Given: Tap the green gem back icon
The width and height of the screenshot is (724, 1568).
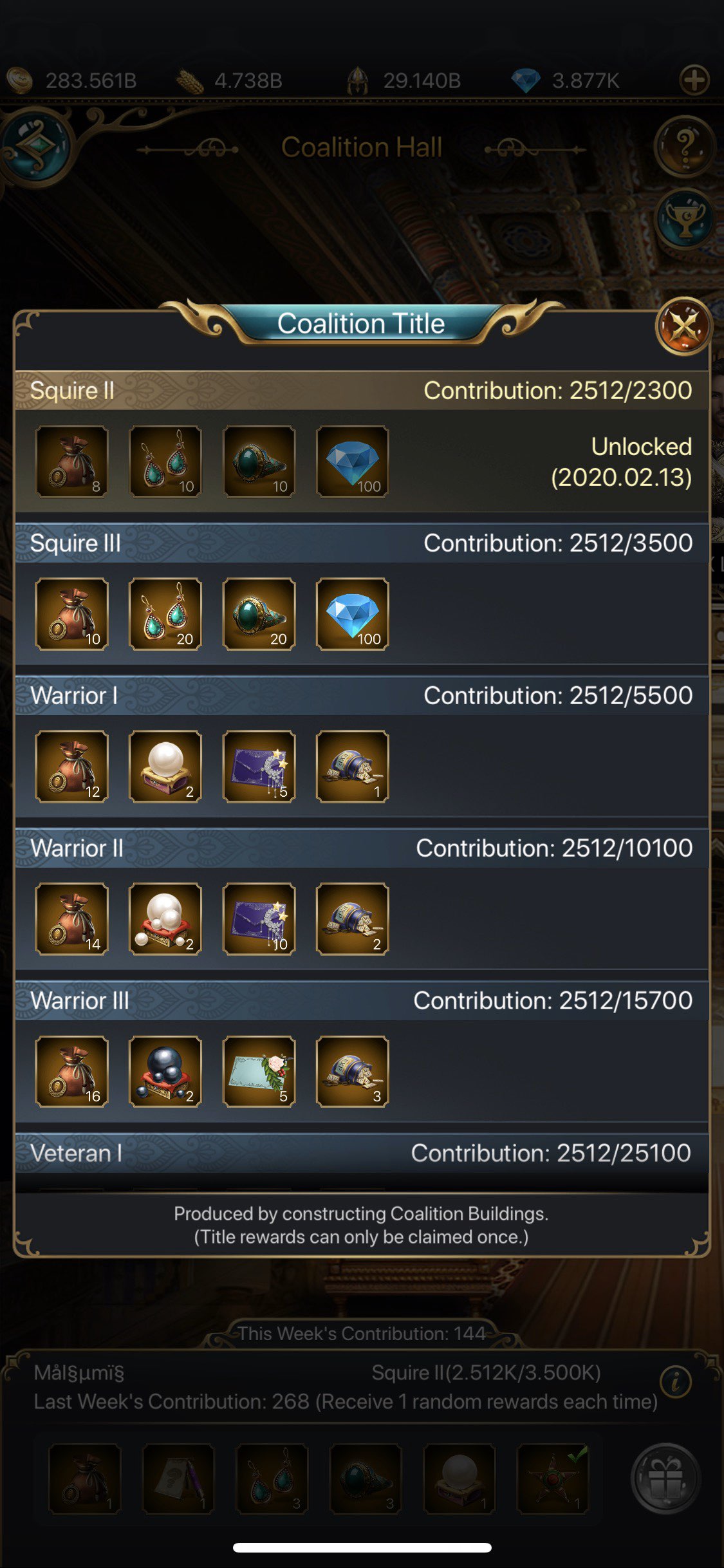Looking at the screenshot, I should 37,145.
